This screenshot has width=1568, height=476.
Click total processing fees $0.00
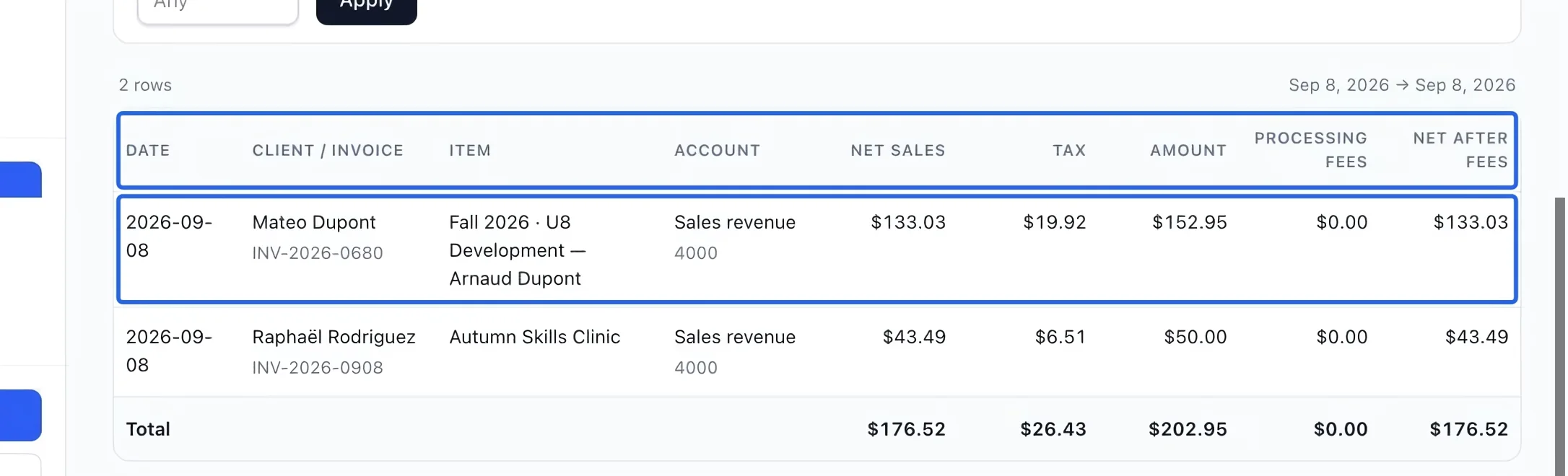tap(1341, 429)
